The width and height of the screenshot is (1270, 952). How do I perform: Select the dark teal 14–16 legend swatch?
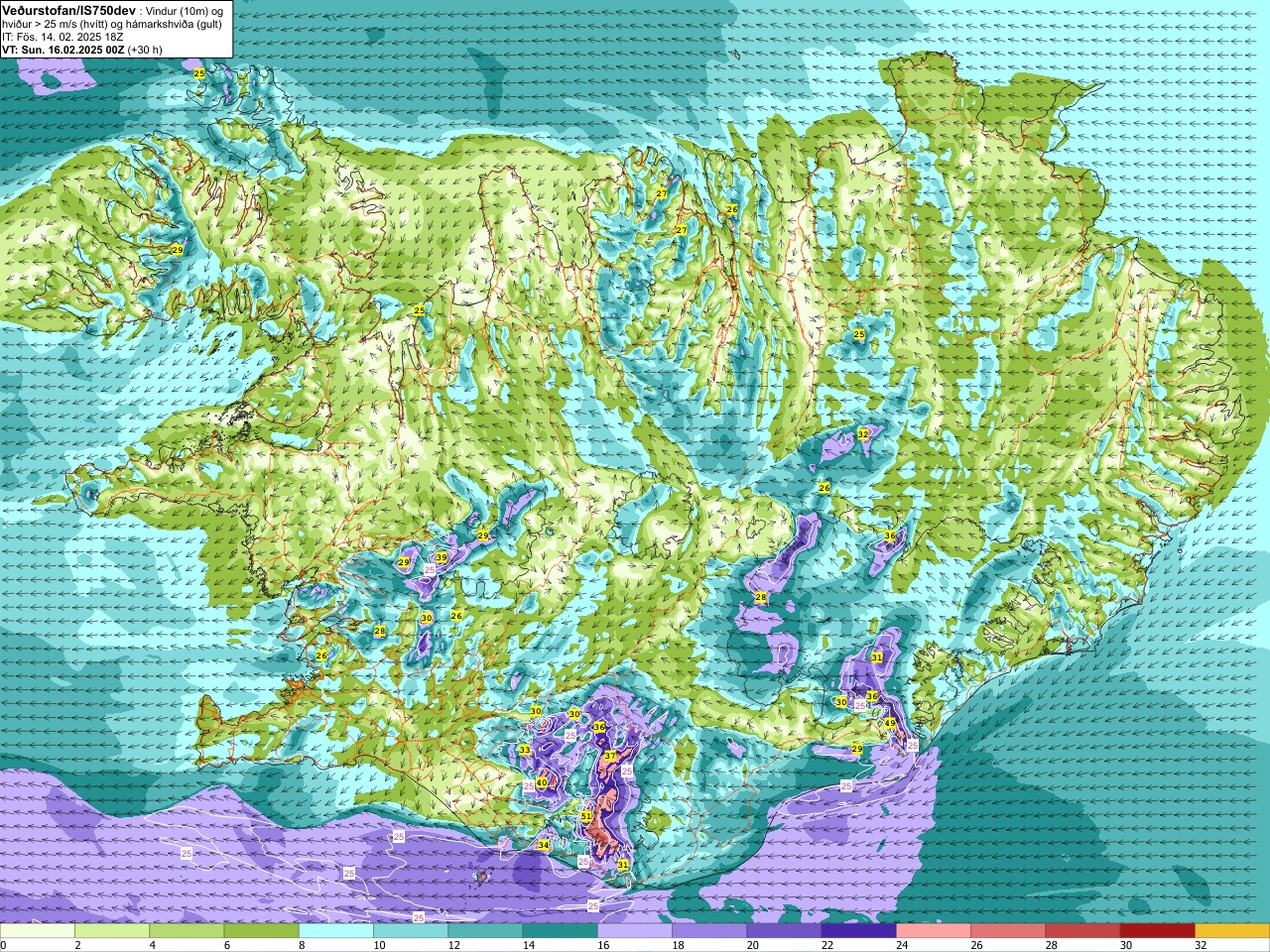[560, 931]
